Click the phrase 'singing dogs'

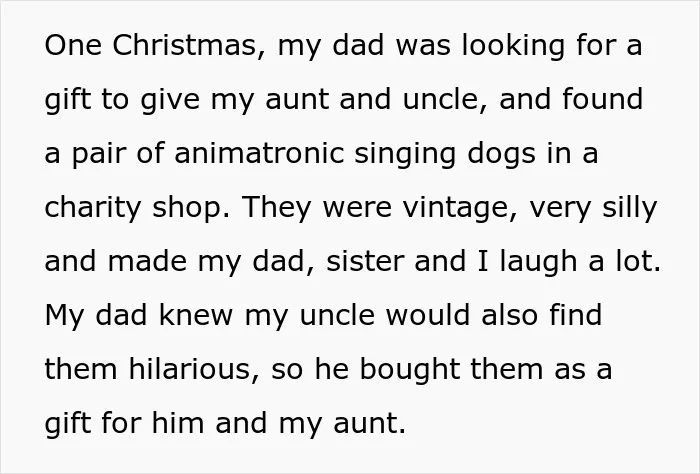445,155
